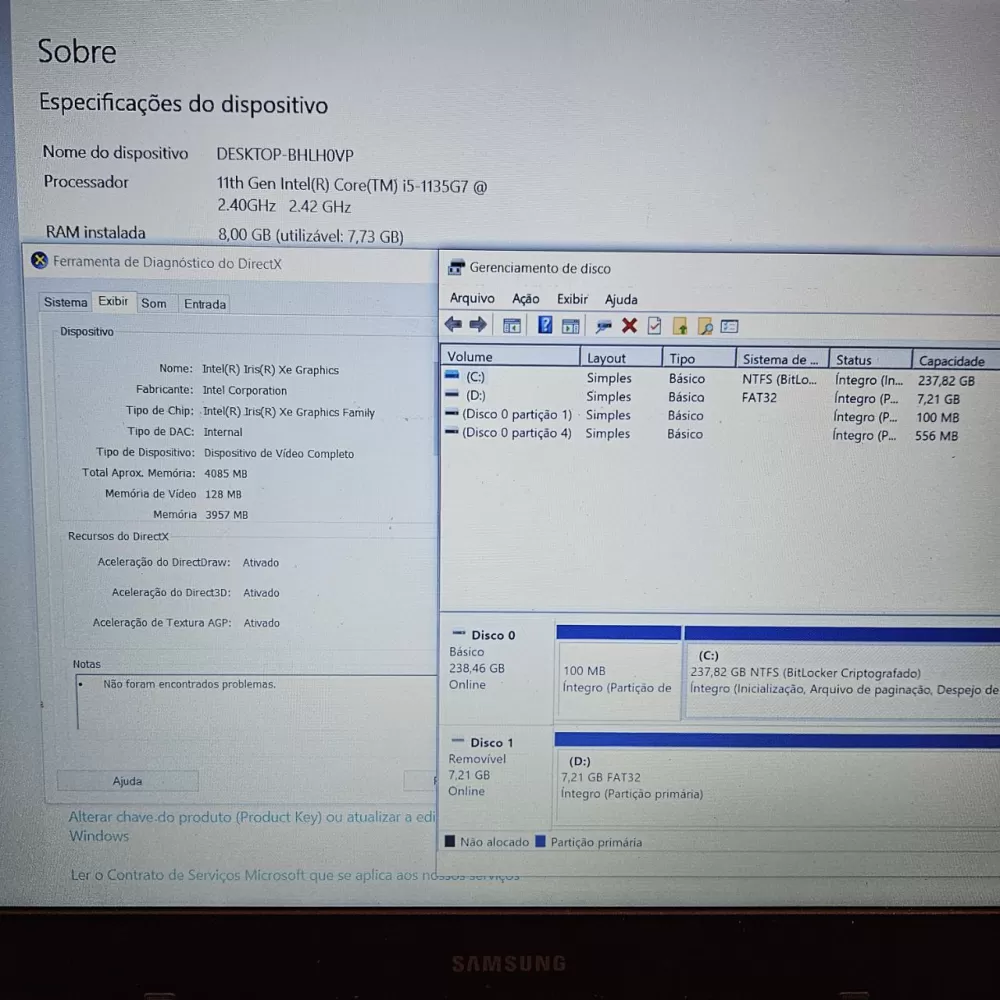Sort by the Volume column header
Image resolution: width=1000 pixels, height=1000 pixels.
[x=510, y=357]
